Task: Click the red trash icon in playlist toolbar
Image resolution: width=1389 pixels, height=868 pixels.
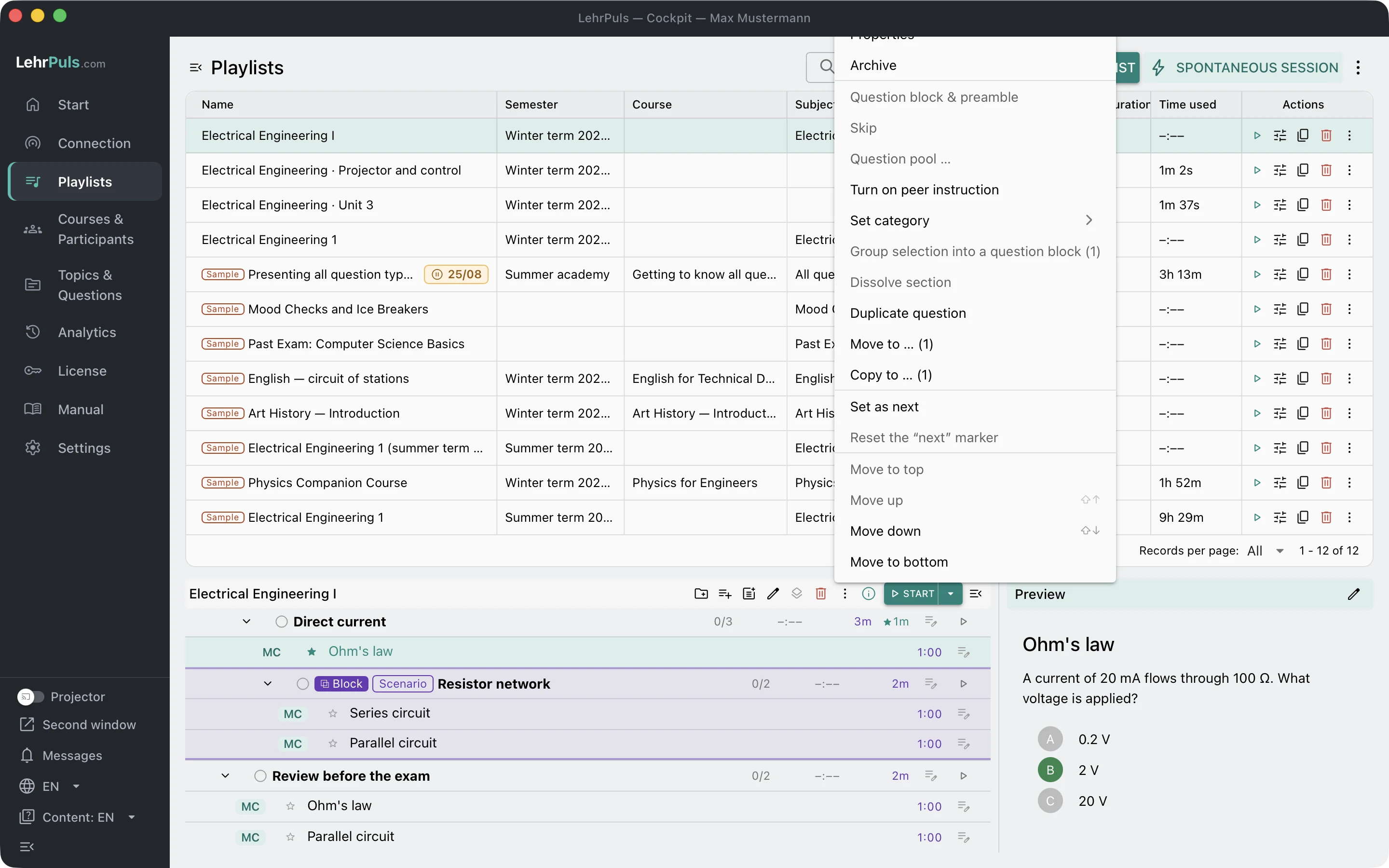Action: pyautogui.click(x=821, y=594)
